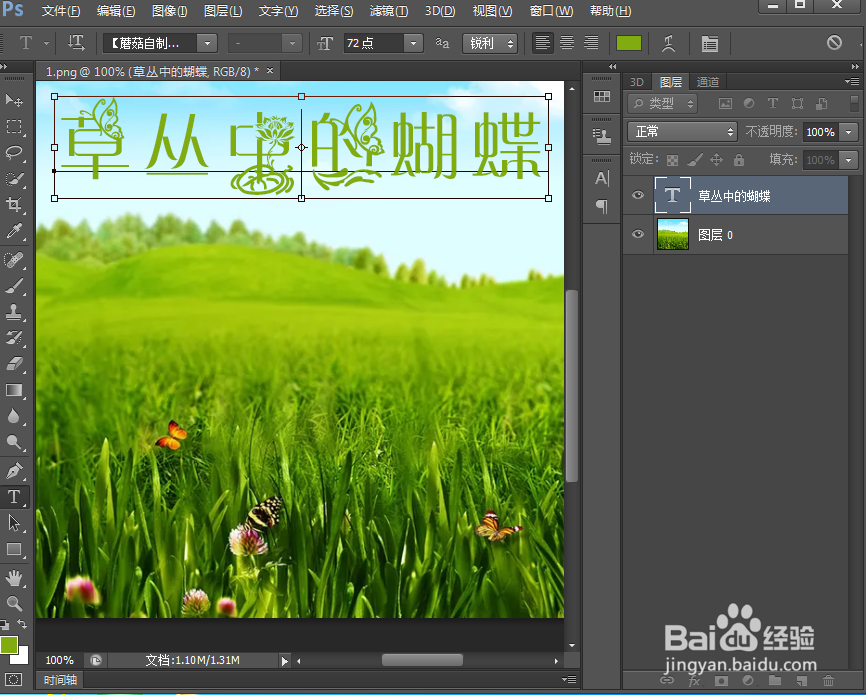This screenshot has width=866, height=695.
Task: Align text right
Action: [591, 43]
